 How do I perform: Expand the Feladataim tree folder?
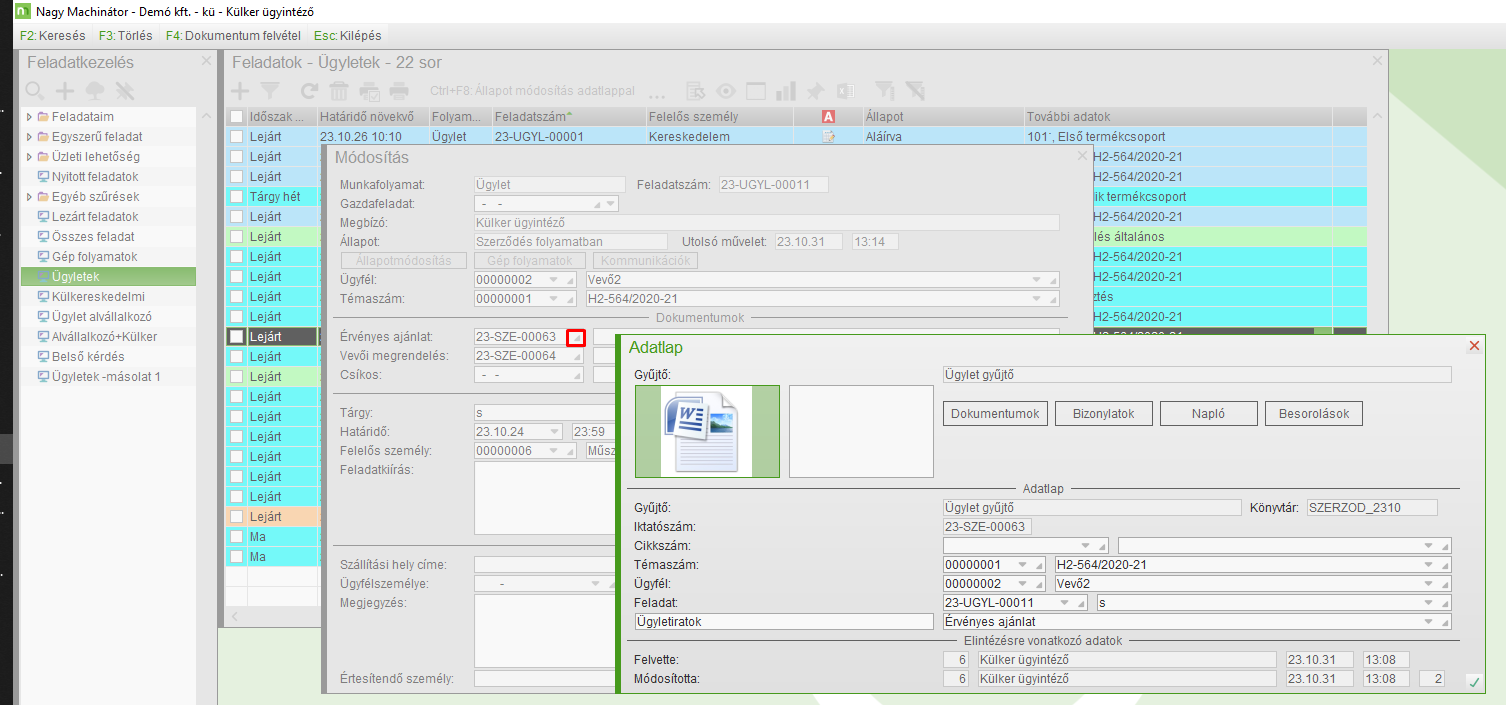tap(29, 117)
